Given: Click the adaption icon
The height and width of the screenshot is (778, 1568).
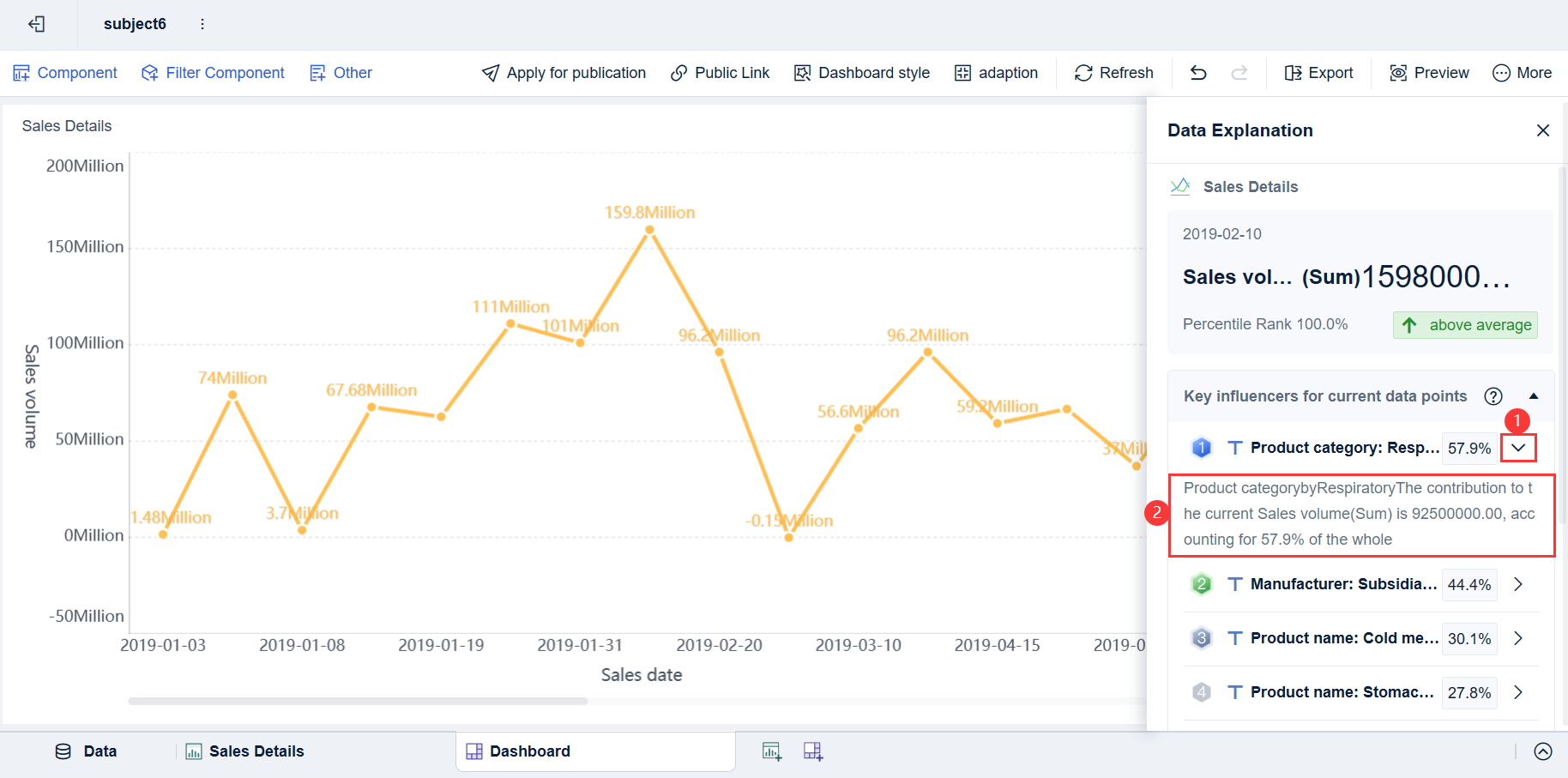Looking at the screenshot, I should click(962, 73).
